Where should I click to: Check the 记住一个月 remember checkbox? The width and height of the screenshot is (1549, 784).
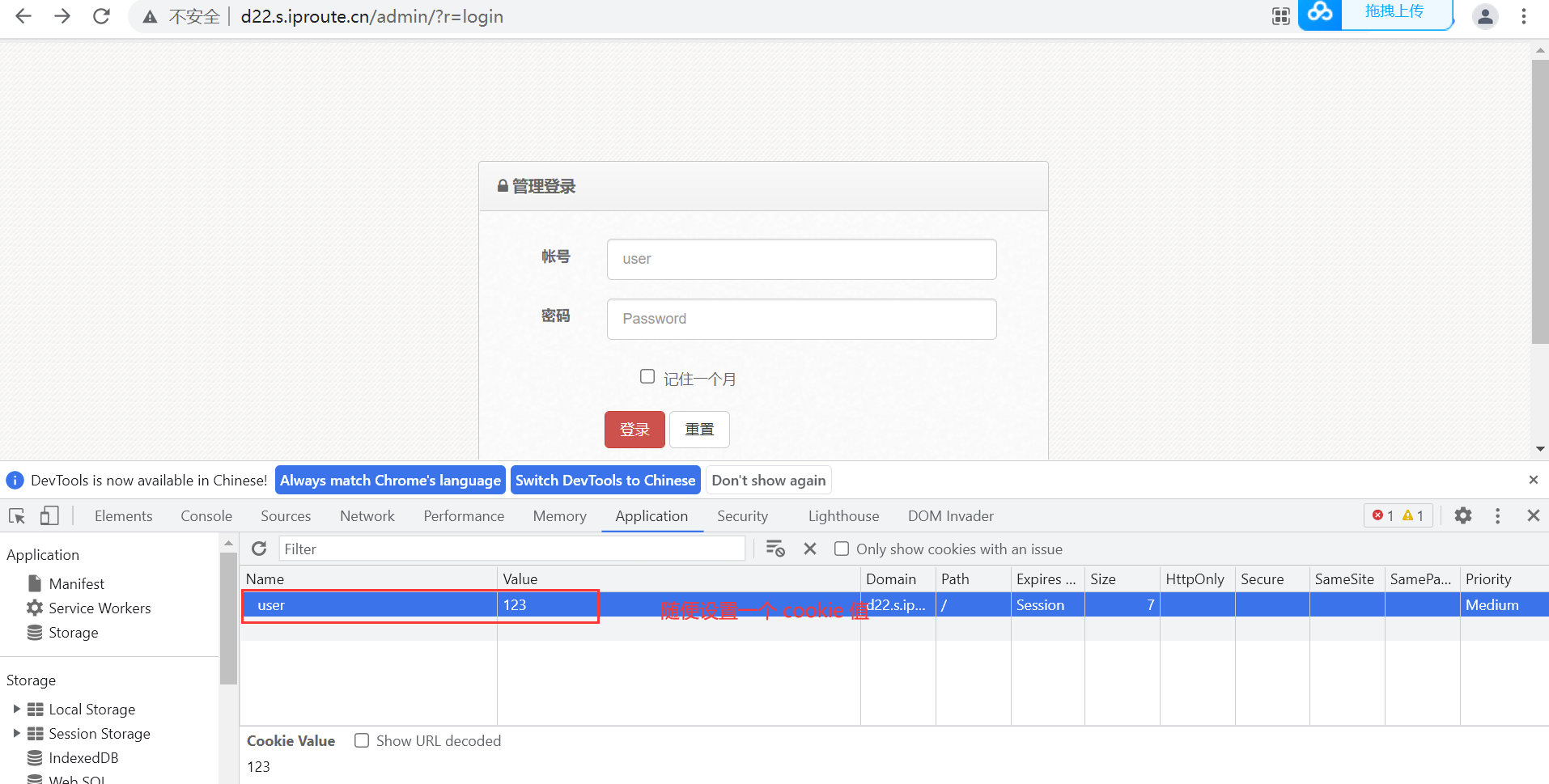click(647, 376)
